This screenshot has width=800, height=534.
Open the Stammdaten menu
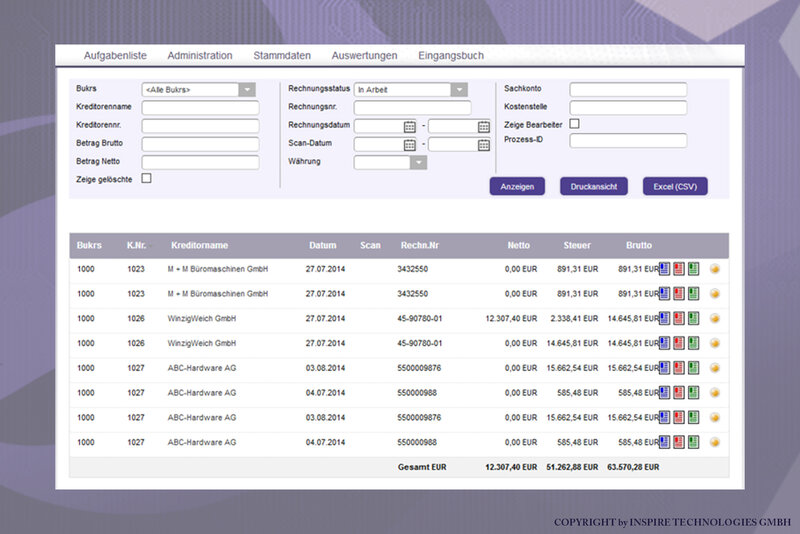(x=282, y=56)
